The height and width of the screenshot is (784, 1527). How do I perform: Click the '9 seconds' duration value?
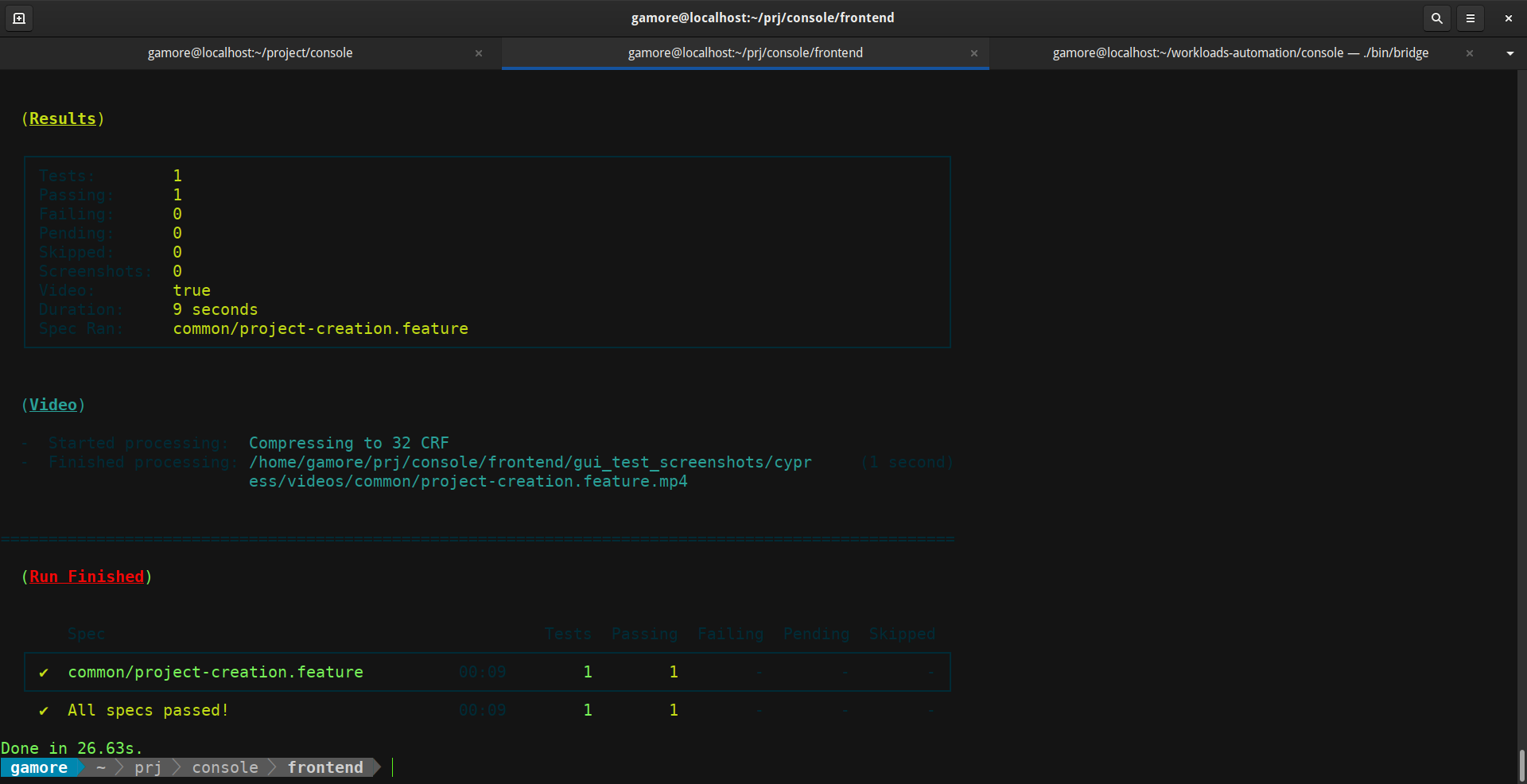(x=216, y=309)
